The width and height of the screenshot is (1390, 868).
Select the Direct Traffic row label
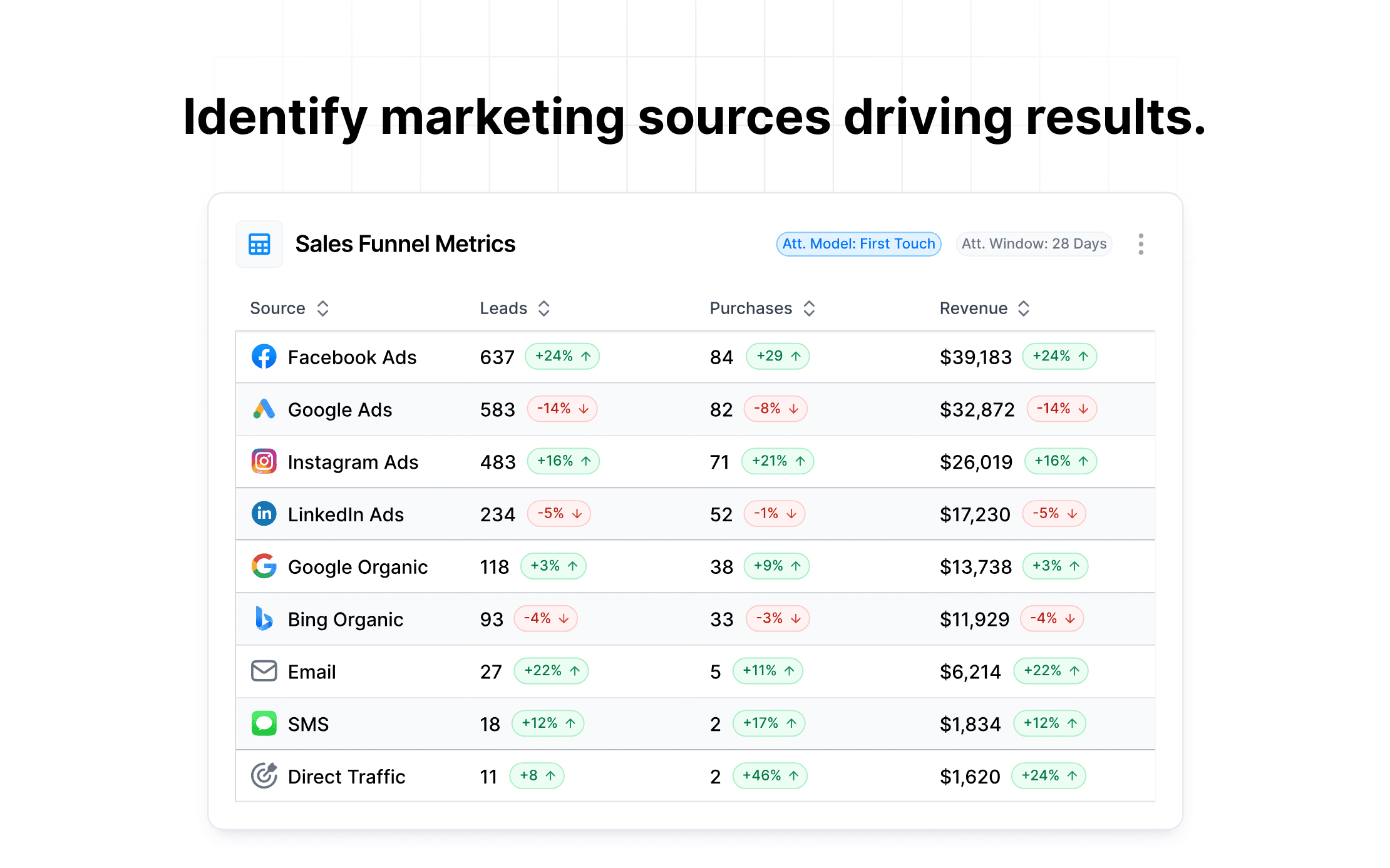[x=346, y=777]
